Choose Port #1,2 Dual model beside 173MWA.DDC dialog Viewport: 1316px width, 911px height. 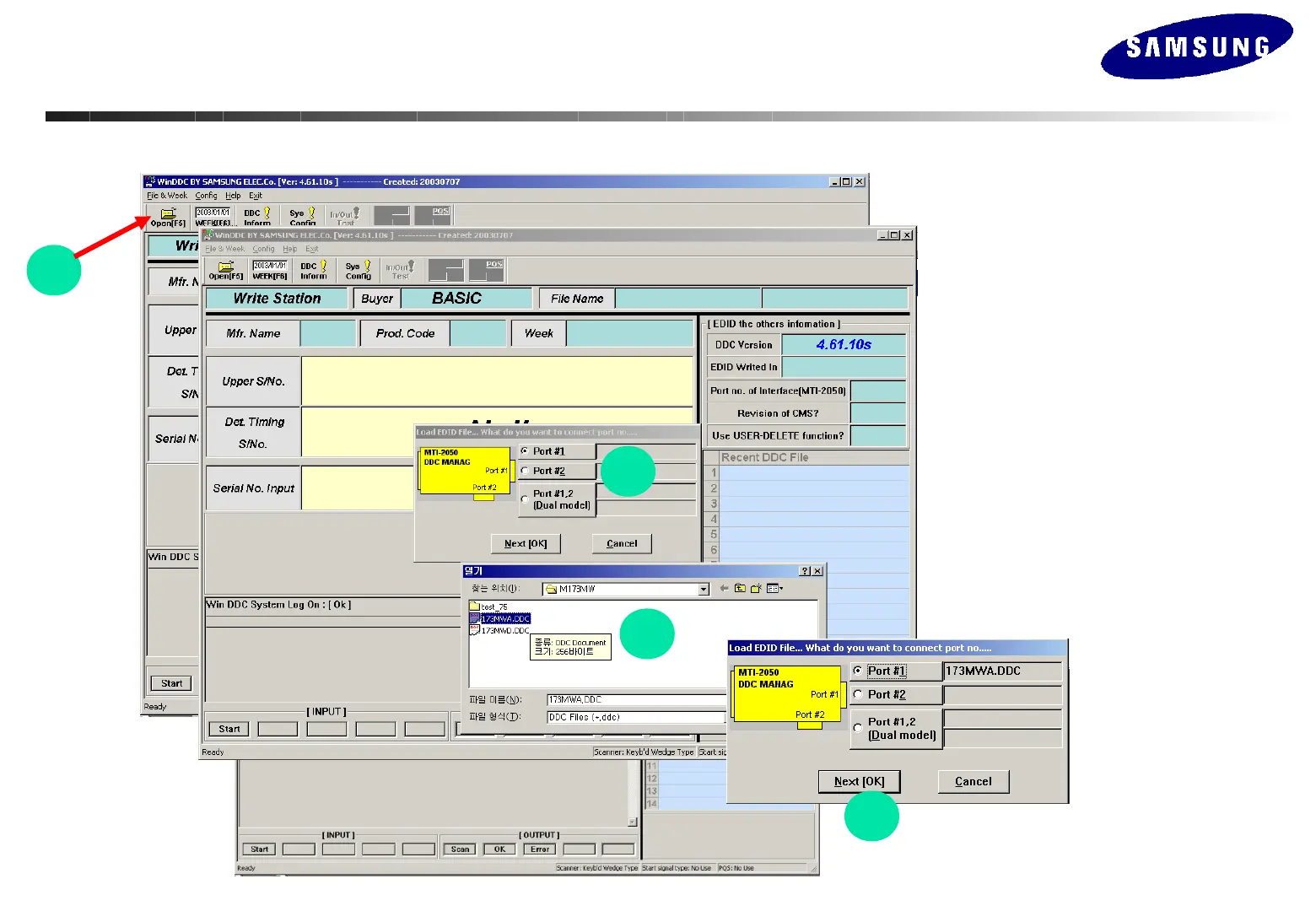coord(895,729)
